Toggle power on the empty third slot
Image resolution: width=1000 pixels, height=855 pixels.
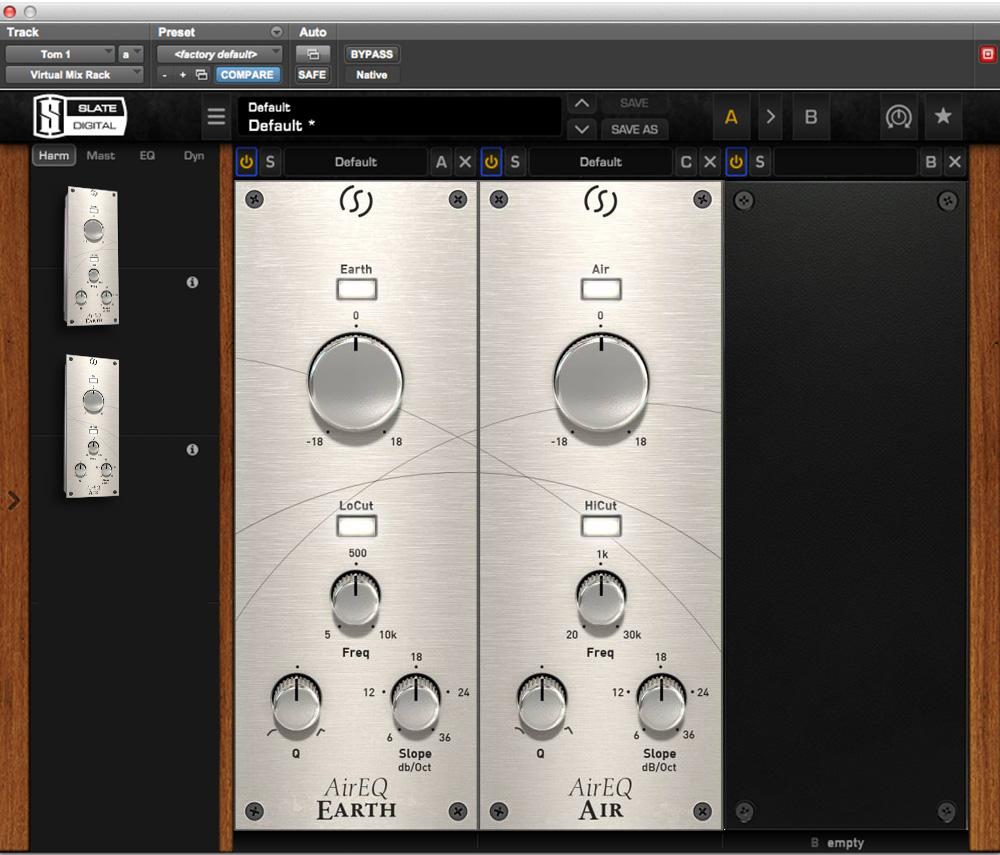coord(736,162)
